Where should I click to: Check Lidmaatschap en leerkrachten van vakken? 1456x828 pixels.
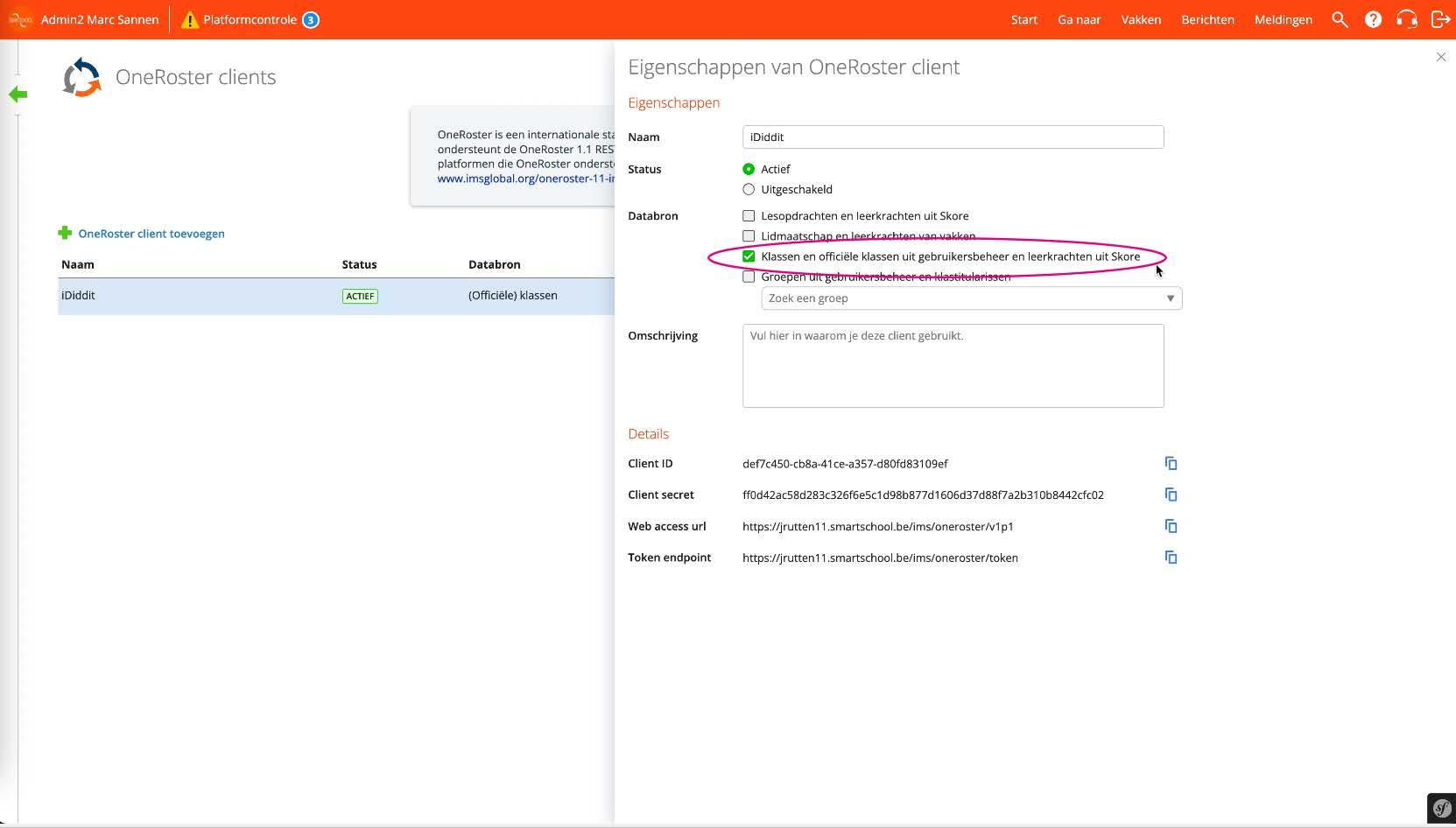(x=749, y=236)
